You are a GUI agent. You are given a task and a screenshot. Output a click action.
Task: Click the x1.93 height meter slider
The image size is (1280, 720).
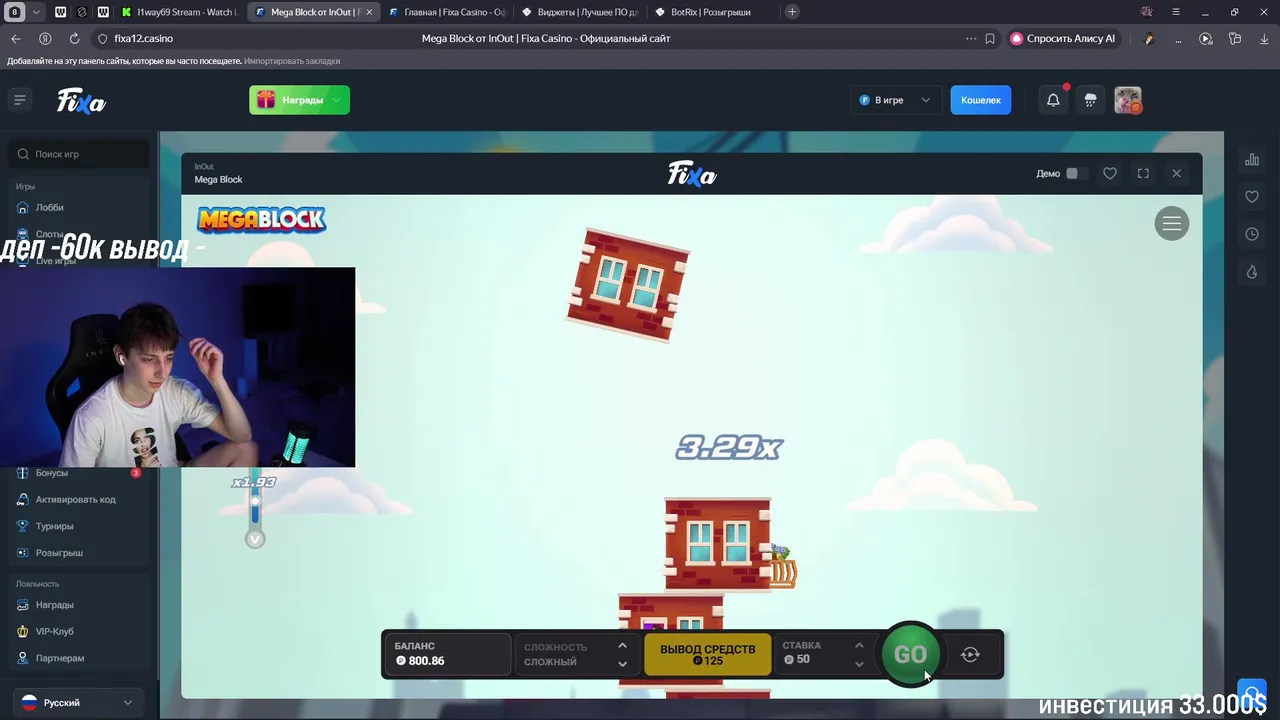(255, 500)
